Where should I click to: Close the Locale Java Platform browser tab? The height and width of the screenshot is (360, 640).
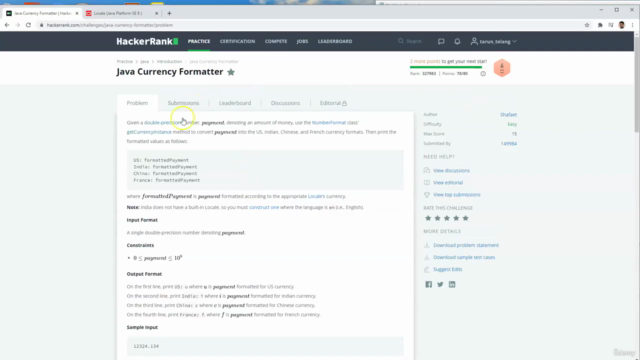156,13
